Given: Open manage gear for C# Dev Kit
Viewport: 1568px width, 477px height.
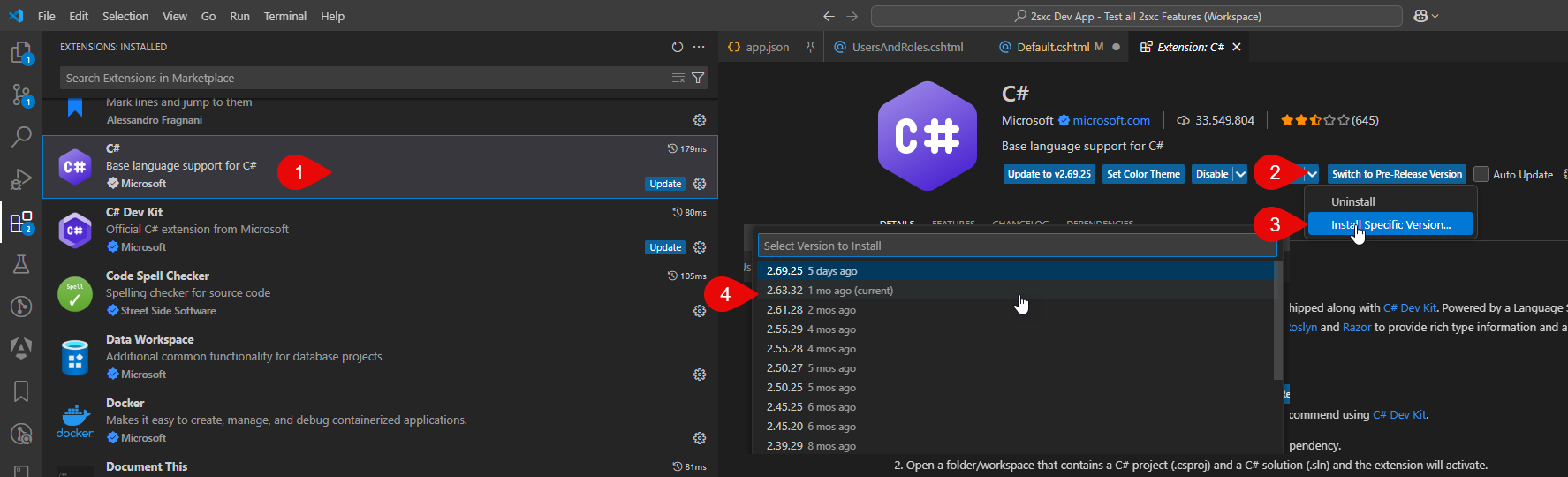Looking at the screenshot, I should [x=700, y=247].
